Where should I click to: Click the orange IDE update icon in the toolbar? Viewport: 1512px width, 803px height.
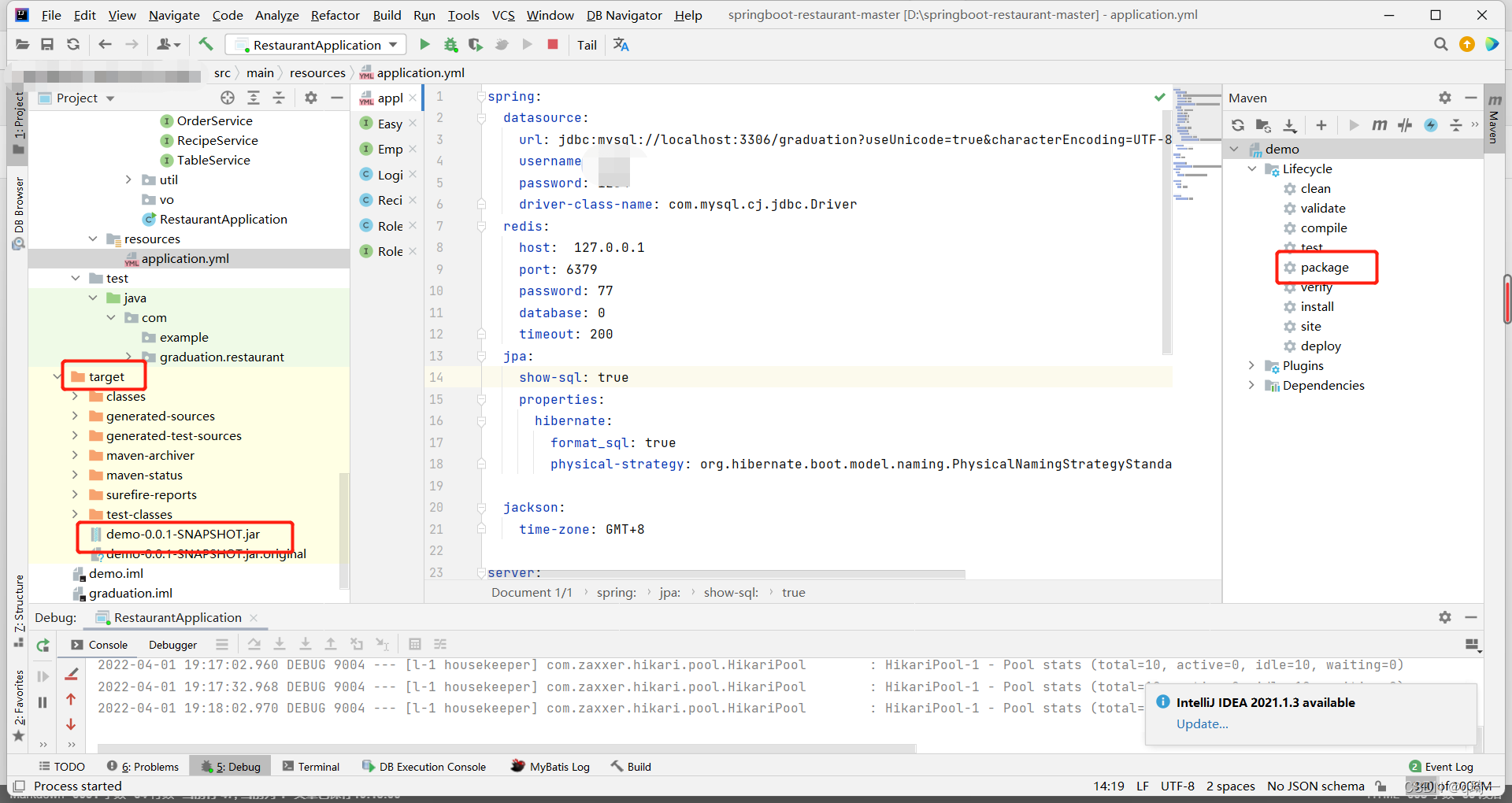1466,45
